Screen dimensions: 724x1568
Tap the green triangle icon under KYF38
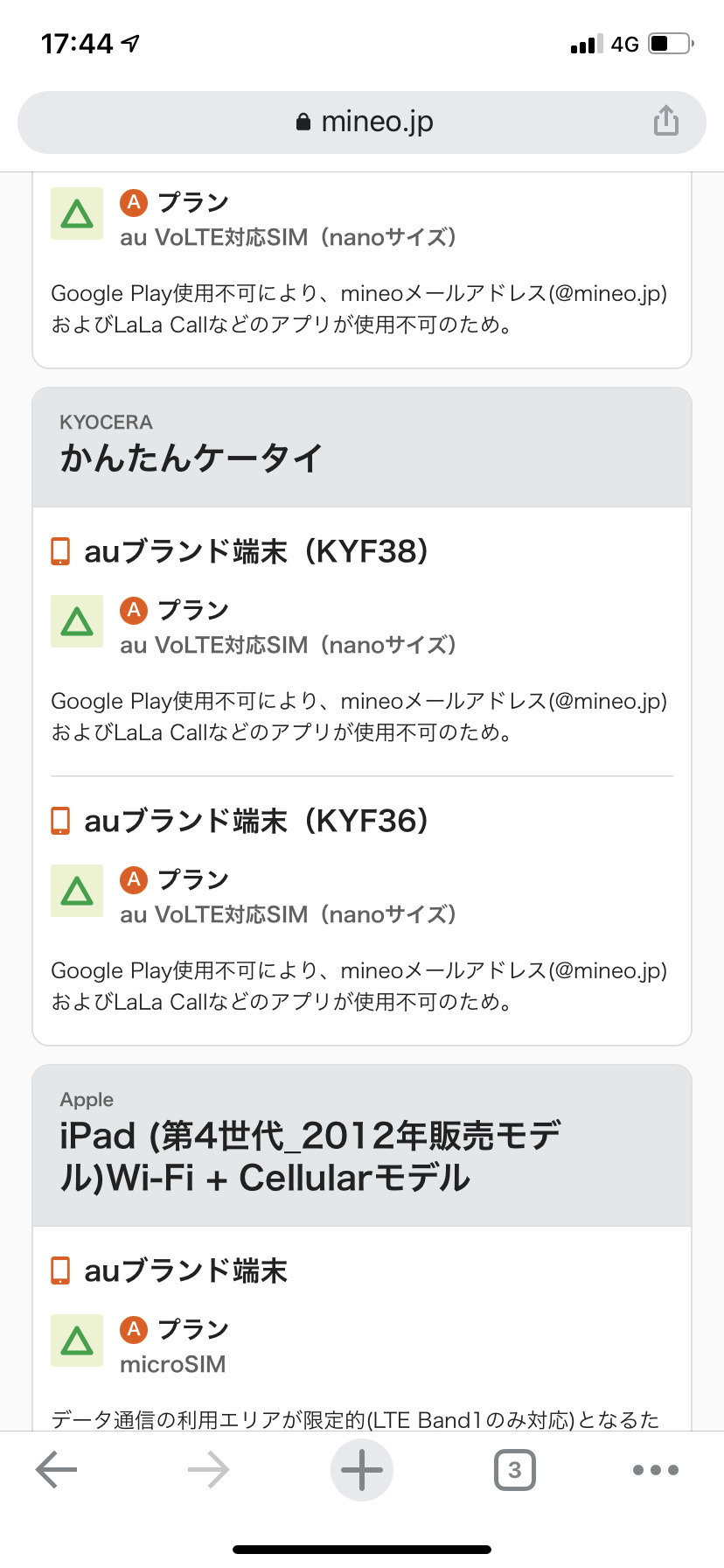pyautogui.click(x=77, y=621)
